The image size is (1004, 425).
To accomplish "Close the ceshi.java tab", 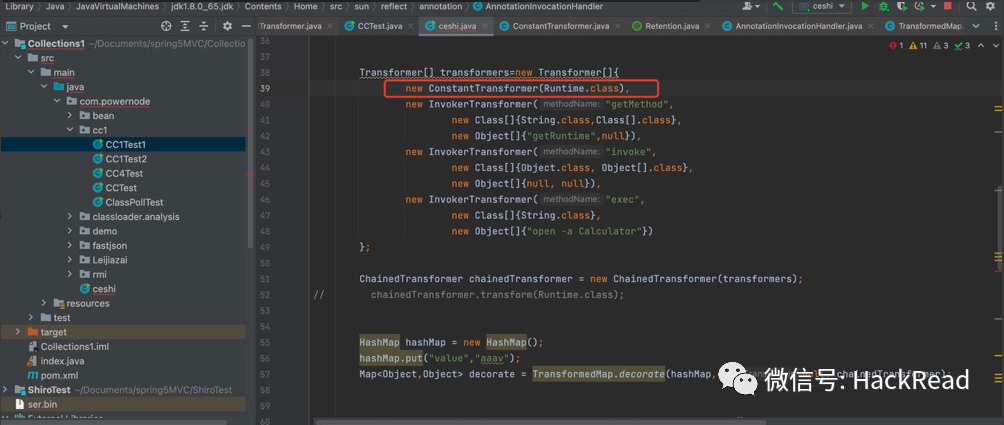I will (x=485, y=26).
